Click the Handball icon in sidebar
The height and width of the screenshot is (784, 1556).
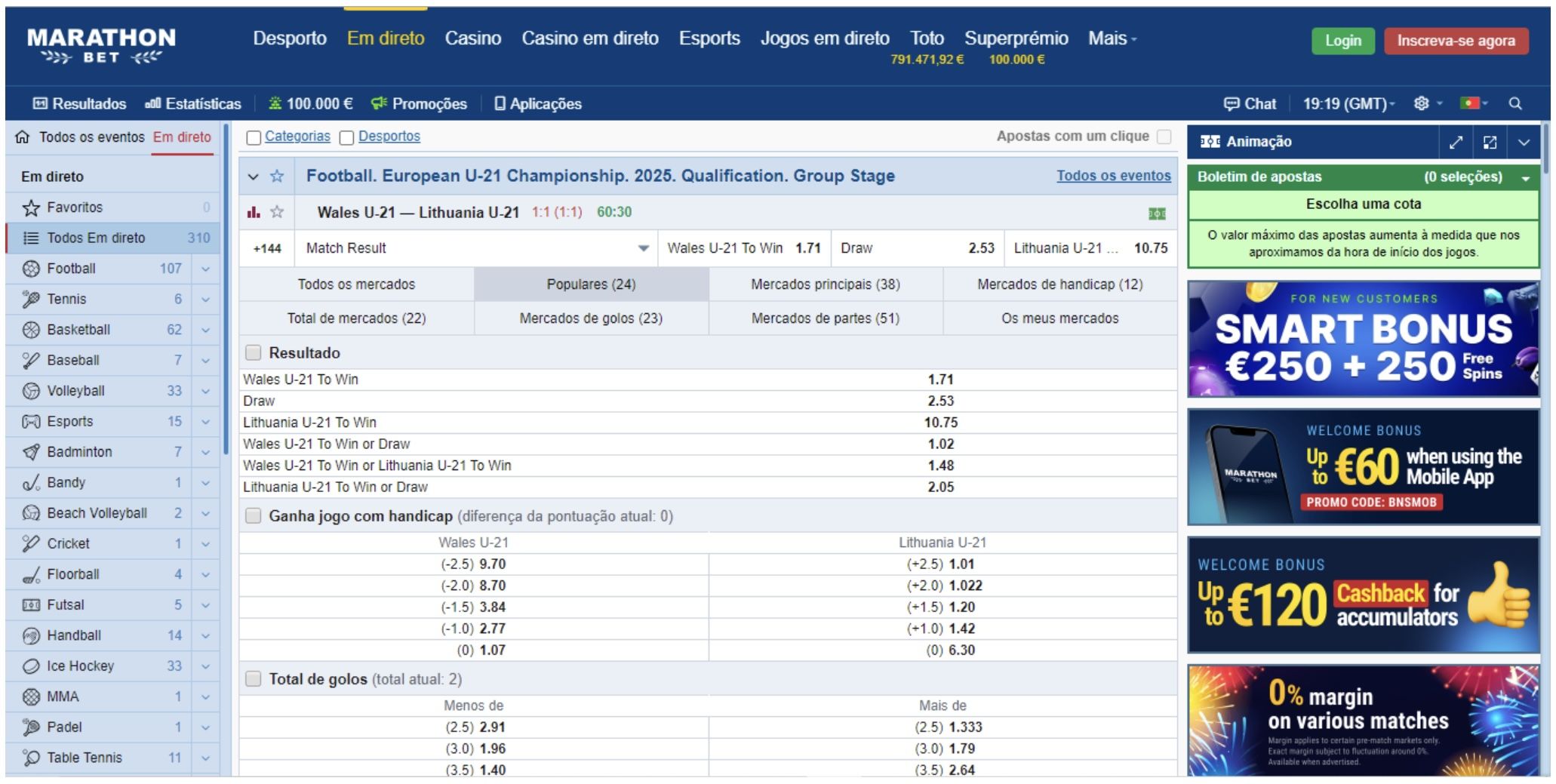(x=31, y=635)
